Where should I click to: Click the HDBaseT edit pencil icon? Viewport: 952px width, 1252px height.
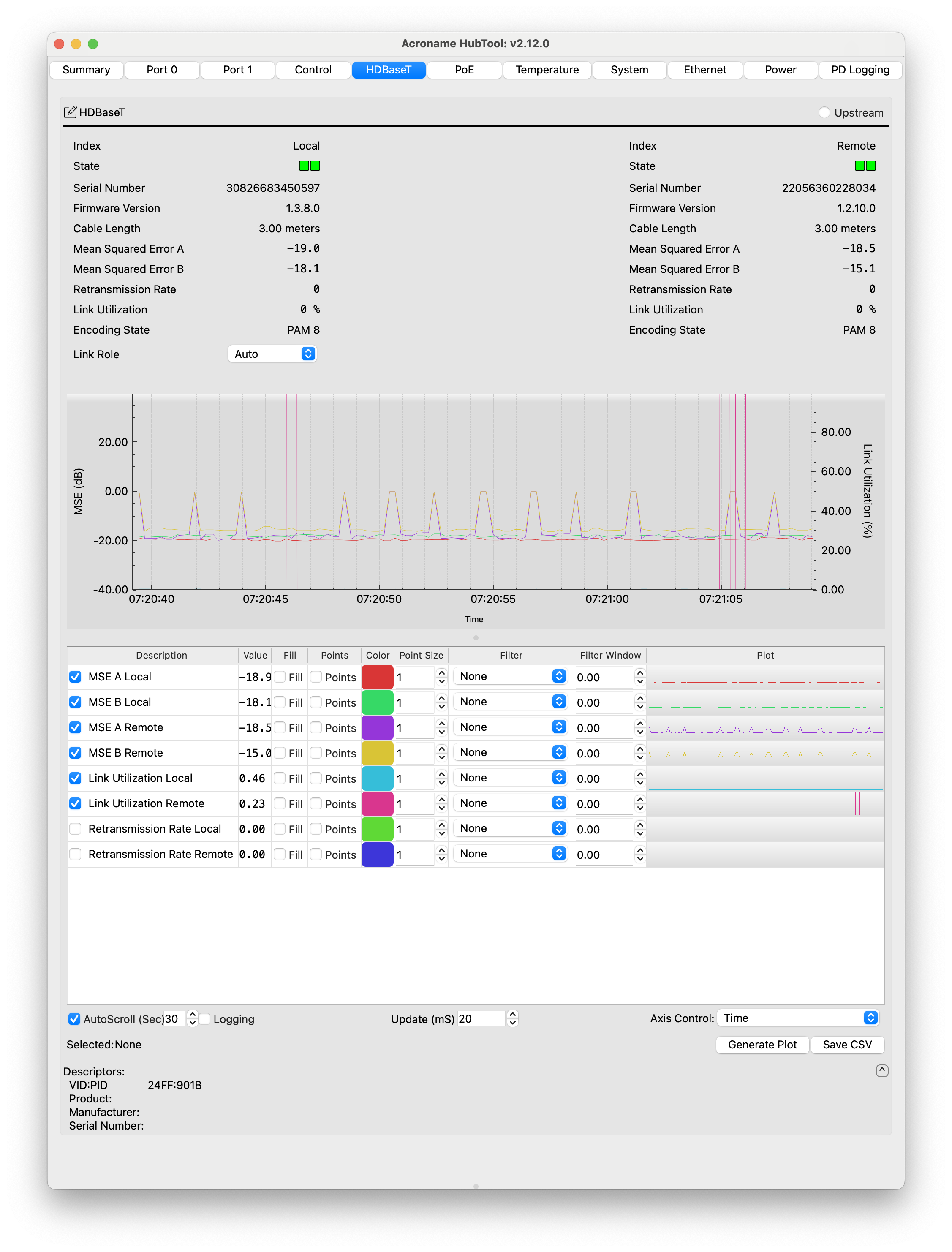70,112
